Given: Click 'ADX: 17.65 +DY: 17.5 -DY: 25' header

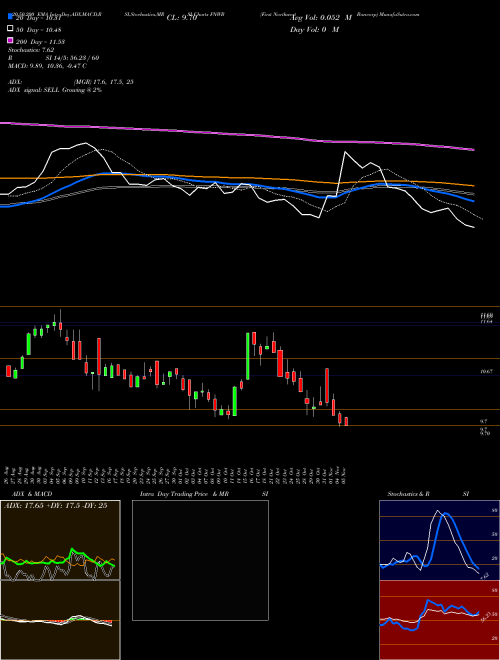Looking at the screenshot, I should (56, 506).
